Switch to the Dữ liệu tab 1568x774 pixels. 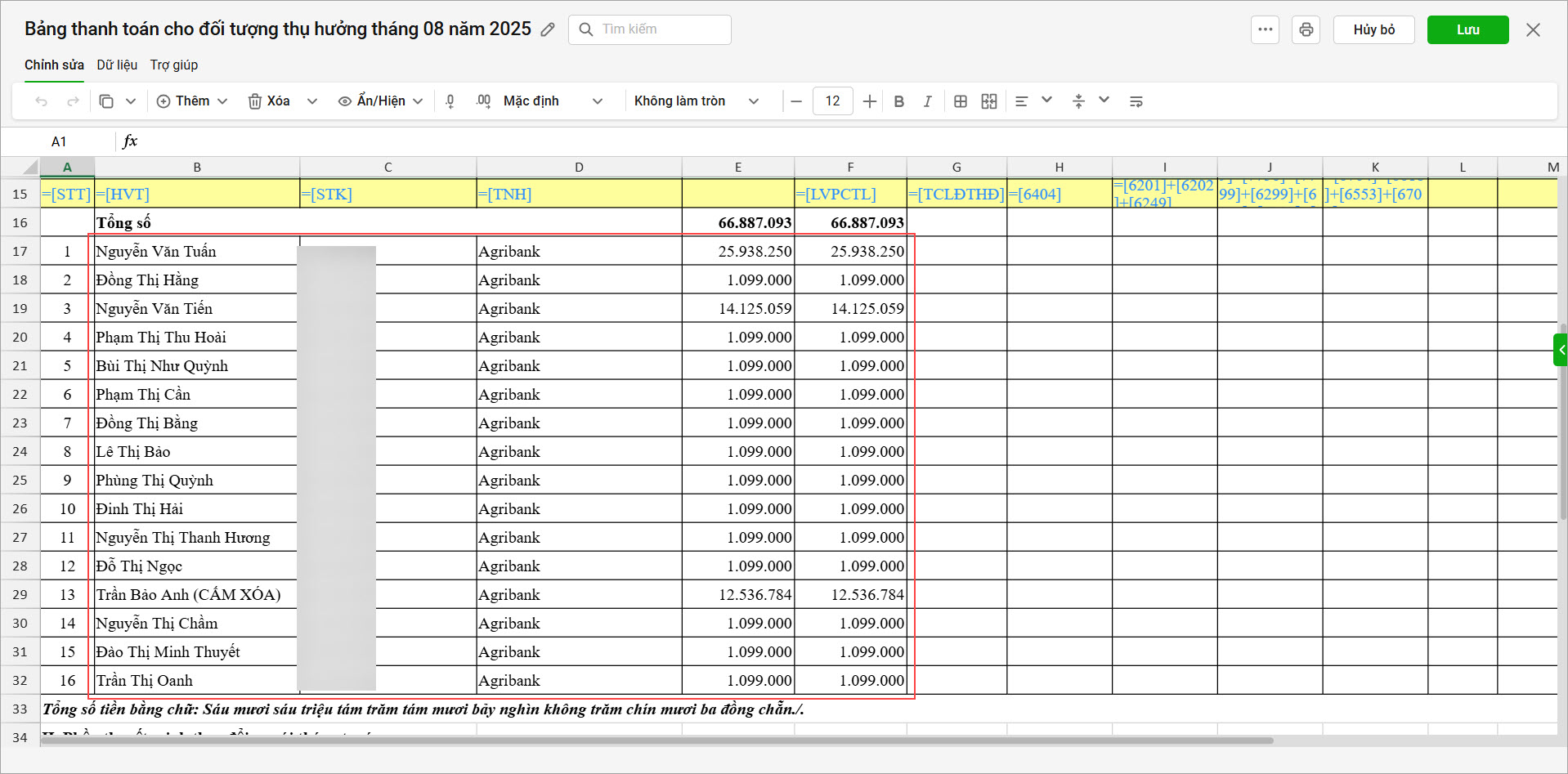[117, 65]
